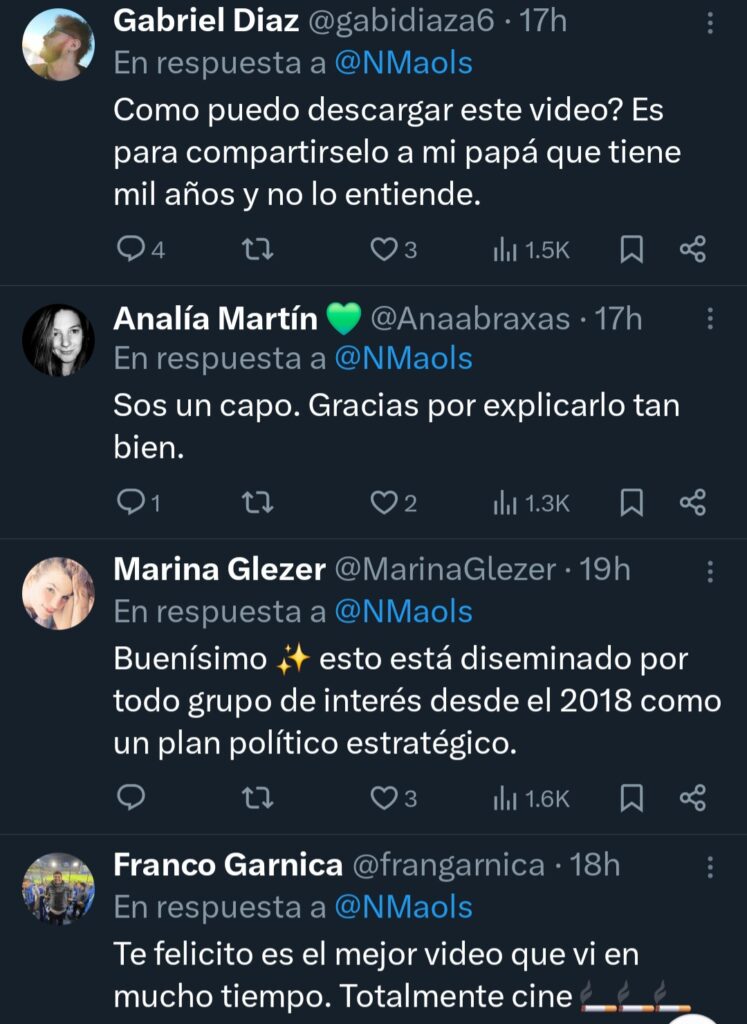Image resolution: width=747 pixels, height=1024 pixels.
Task: Open Marina Glezer's profile picture
Action: (x=58, y=593)
